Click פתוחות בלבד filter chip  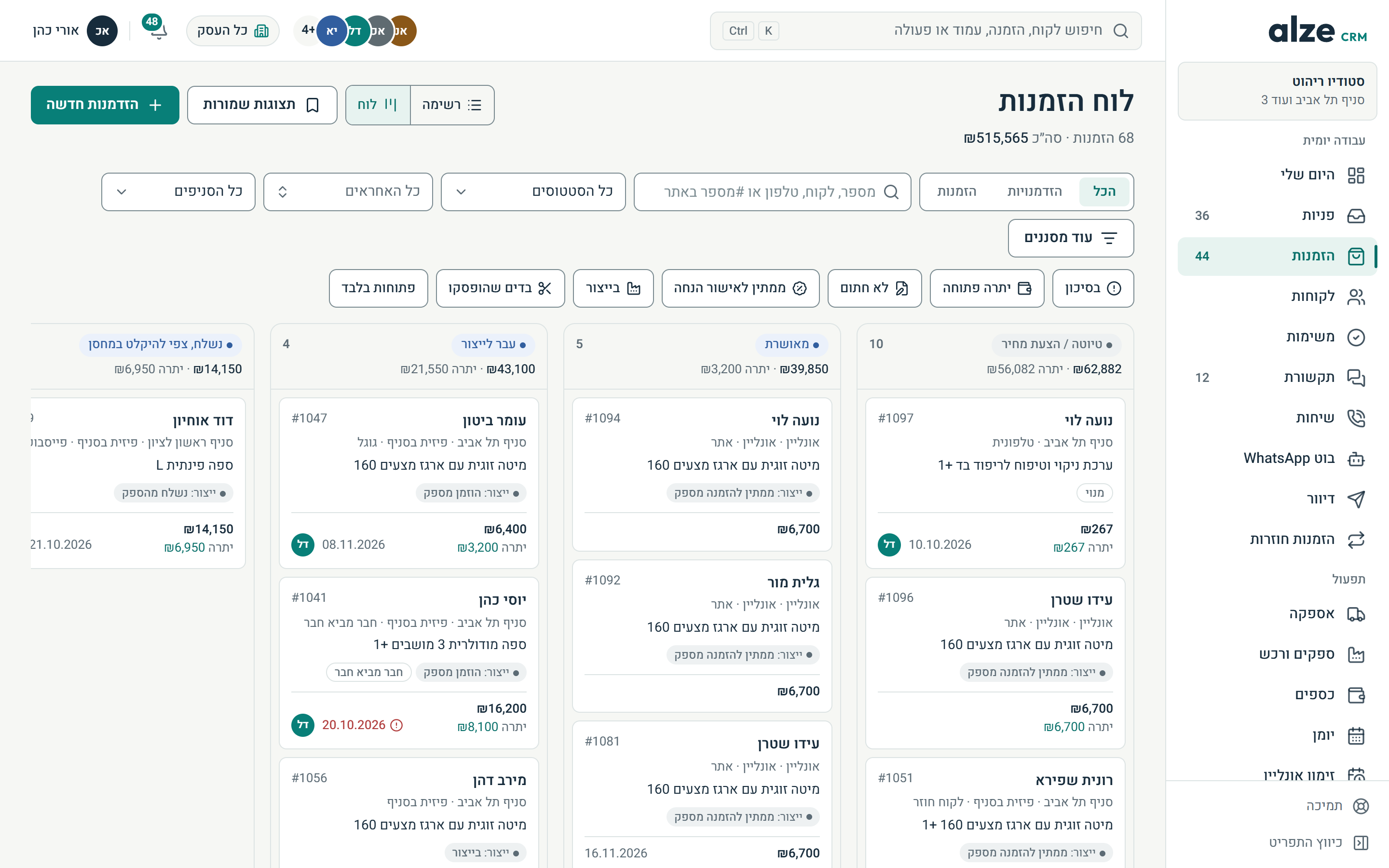click(378, 288)
